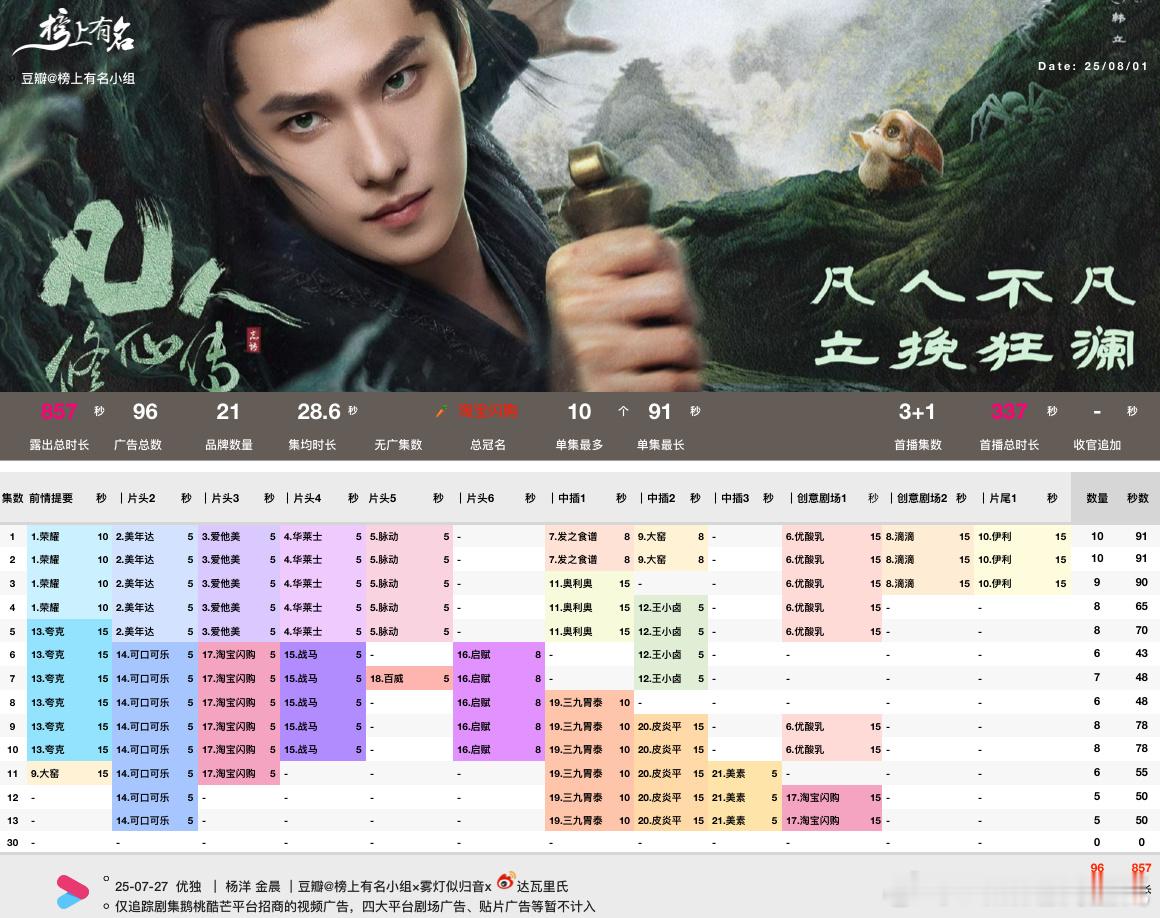Click 20.皮炎平 in the episode 9 row
1160x918 pixels.
659,726
